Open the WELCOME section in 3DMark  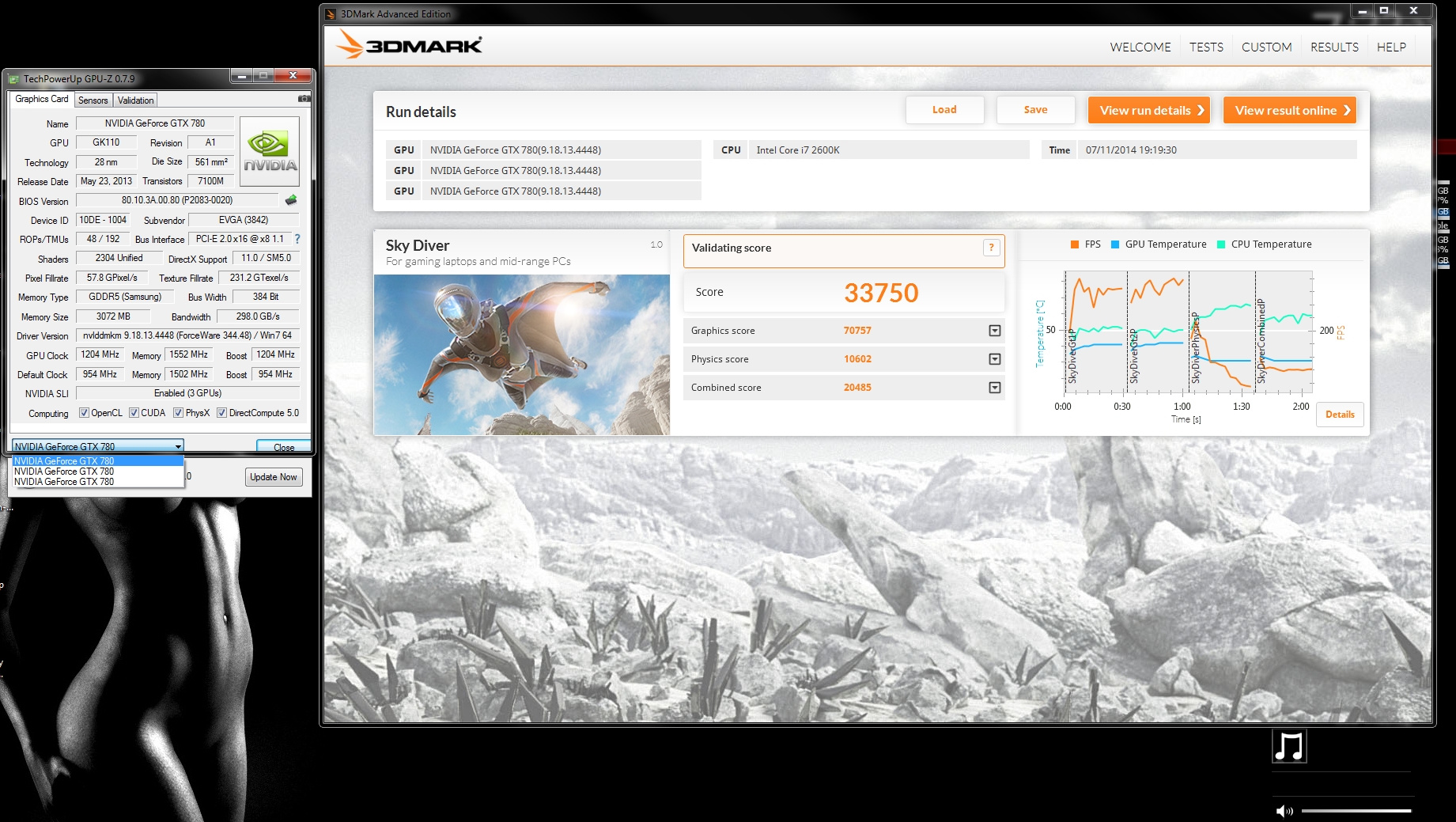coord(1140,47)
